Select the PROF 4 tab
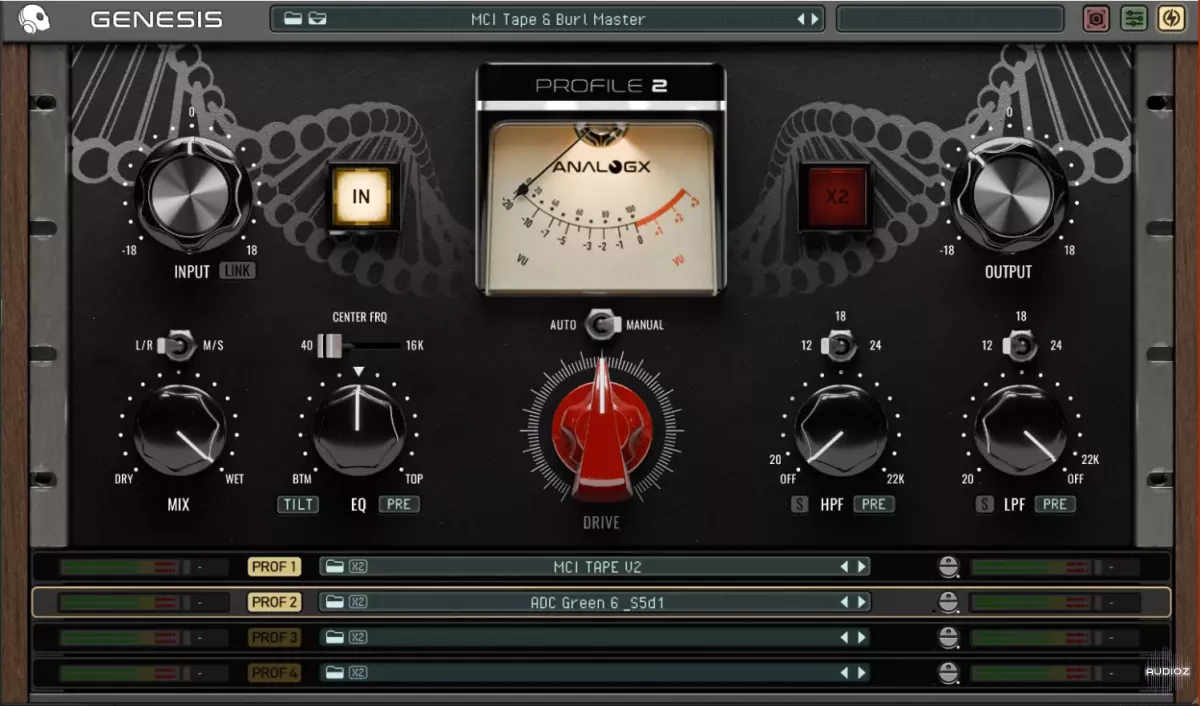Screen dimensions: 1200x706 (274, 672)
